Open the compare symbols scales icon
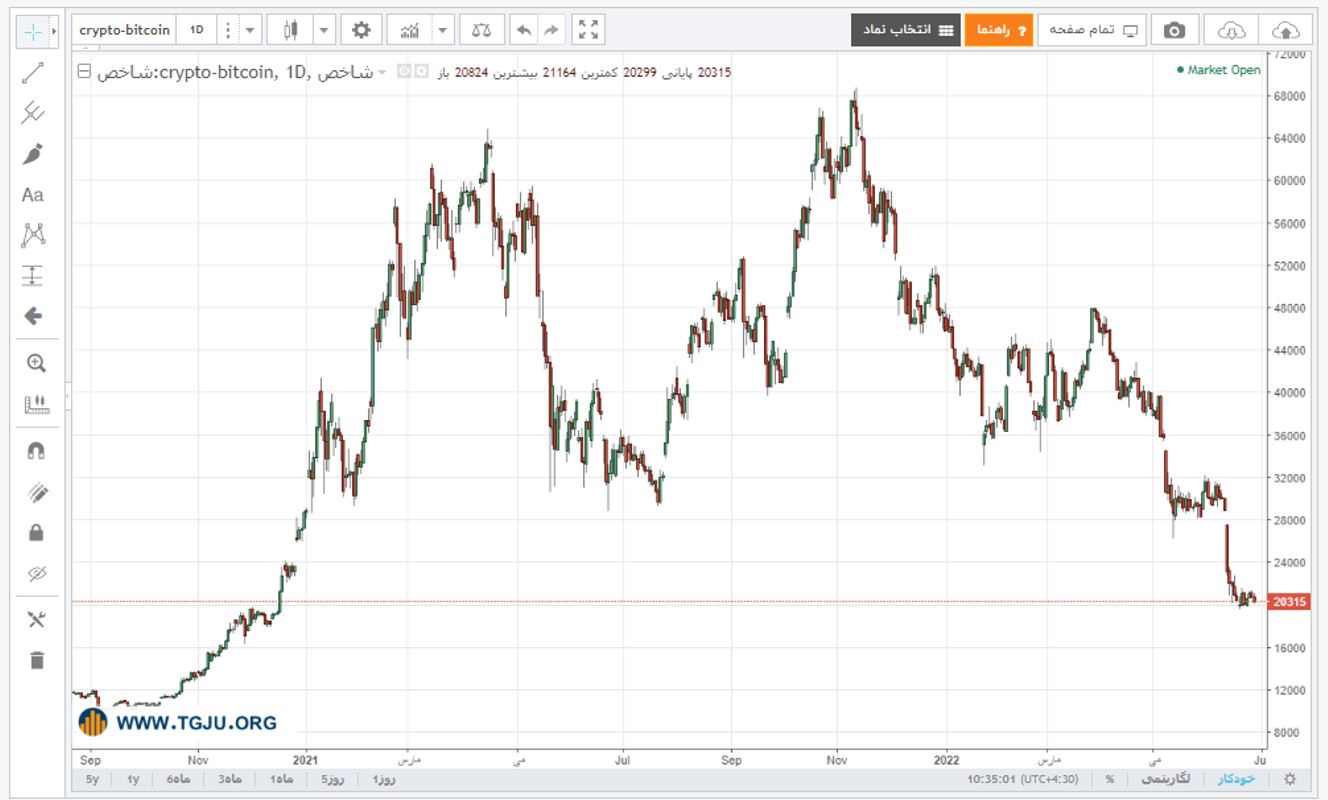Screen dimensions: 1328x800 [x=481, y=30]
